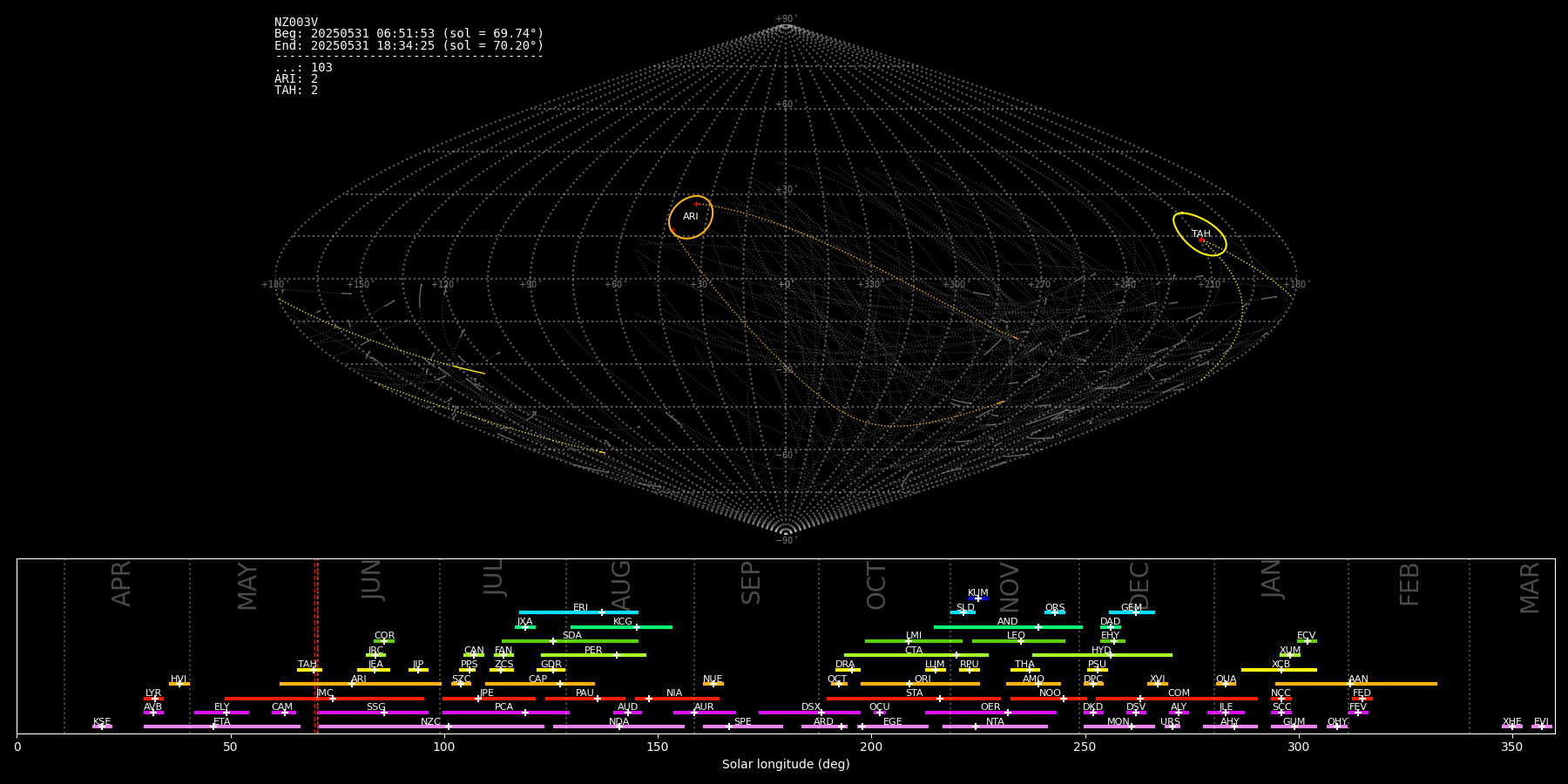
Task: Click the JAN month label
Action: pos(1272,578)
